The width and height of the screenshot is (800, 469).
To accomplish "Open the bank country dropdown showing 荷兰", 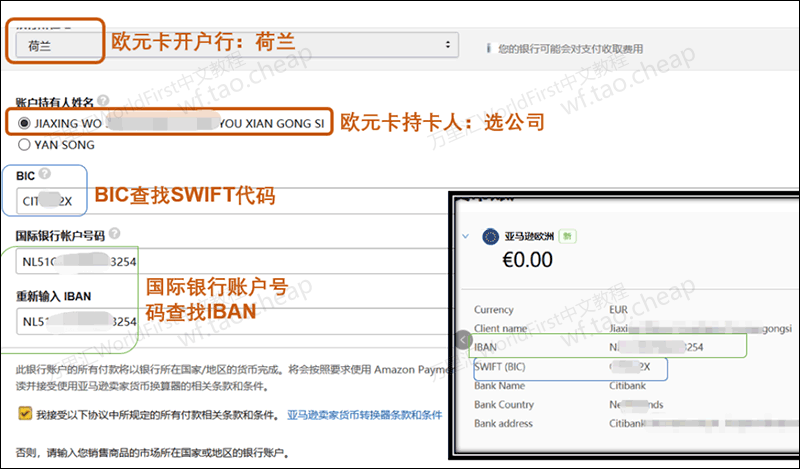I will 237,45.
